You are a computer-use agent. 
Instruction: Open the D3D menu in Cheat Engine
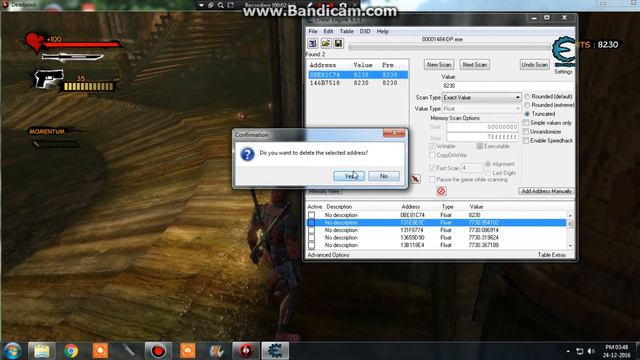[x=365, y=31]
